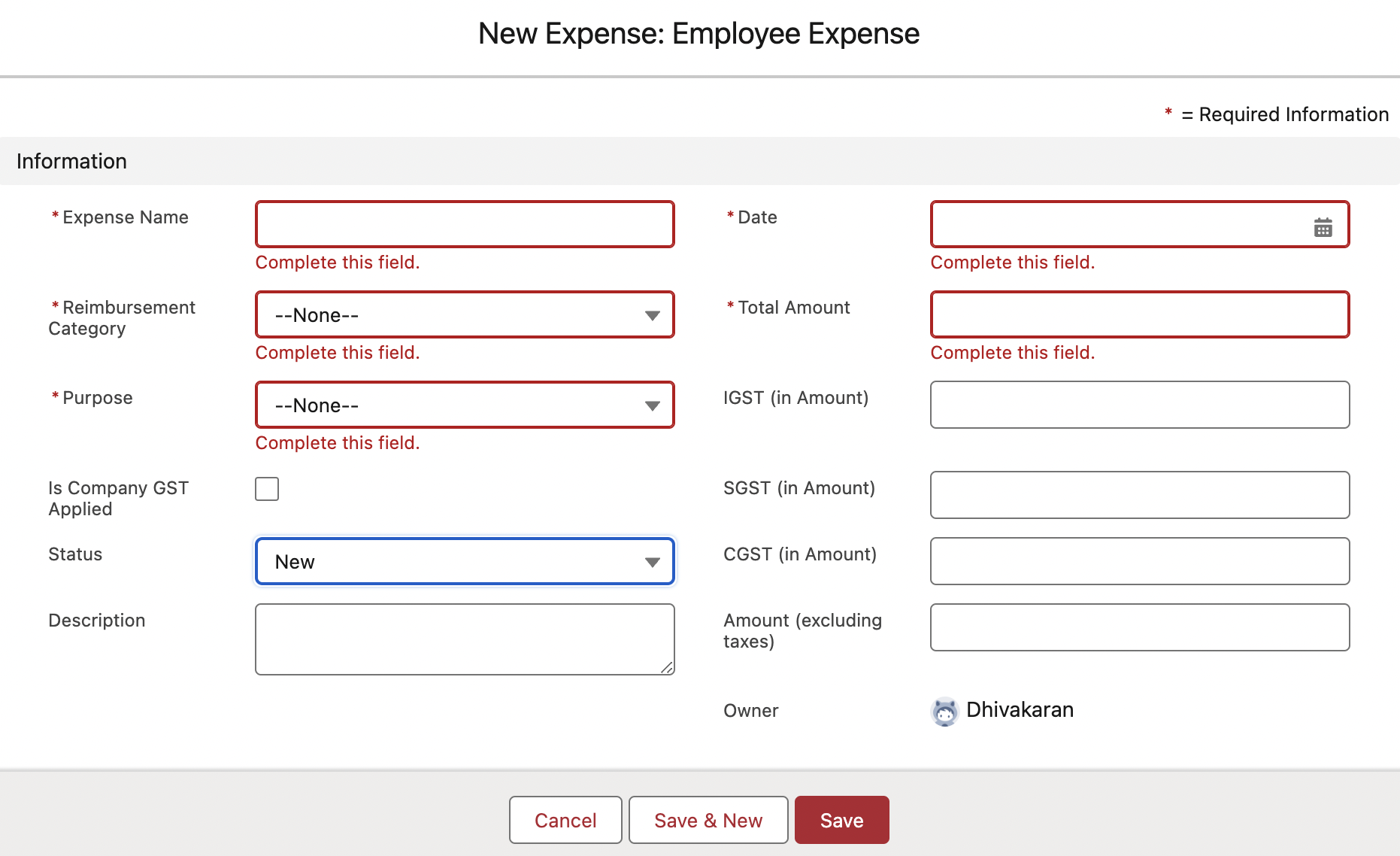The image size is (1400, 856).
Task: Select the Total Amount input box
Action: 1139,315
